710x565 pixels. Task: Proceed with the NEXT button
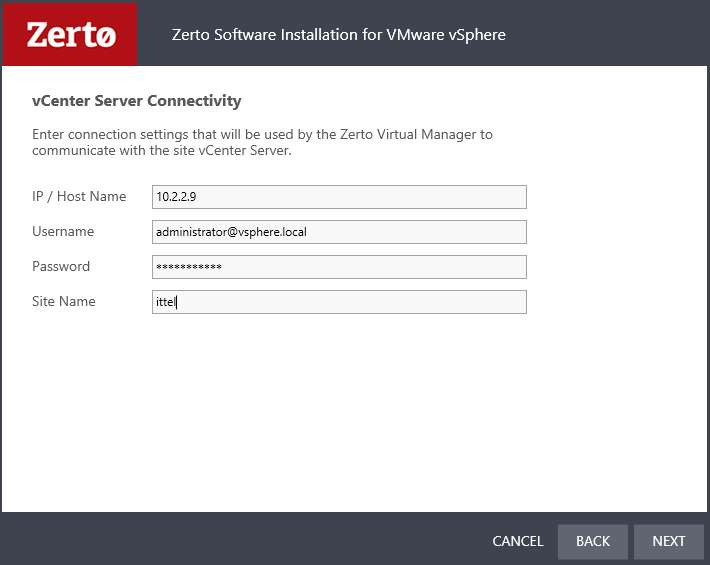coord(669,541)
